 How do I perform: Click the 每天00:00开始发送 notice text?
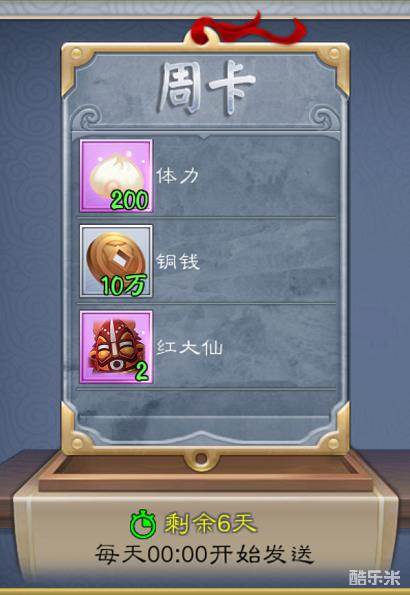click(x=205, y=554)
